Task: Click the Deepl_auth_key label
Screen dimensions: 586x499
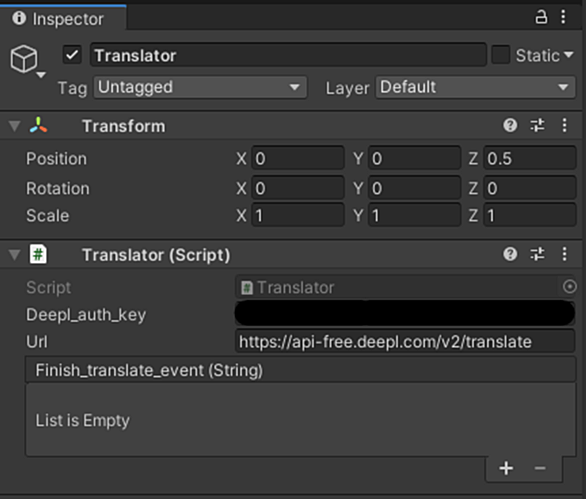Action: point(86,315)
